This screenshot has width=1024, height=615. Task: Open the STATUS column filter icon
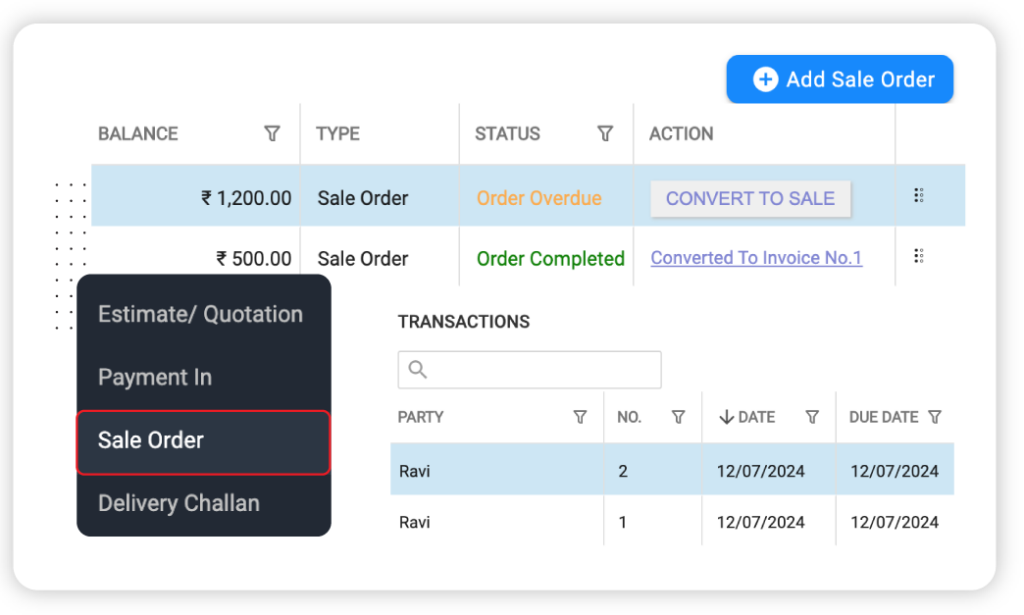[x=605, y=134]
